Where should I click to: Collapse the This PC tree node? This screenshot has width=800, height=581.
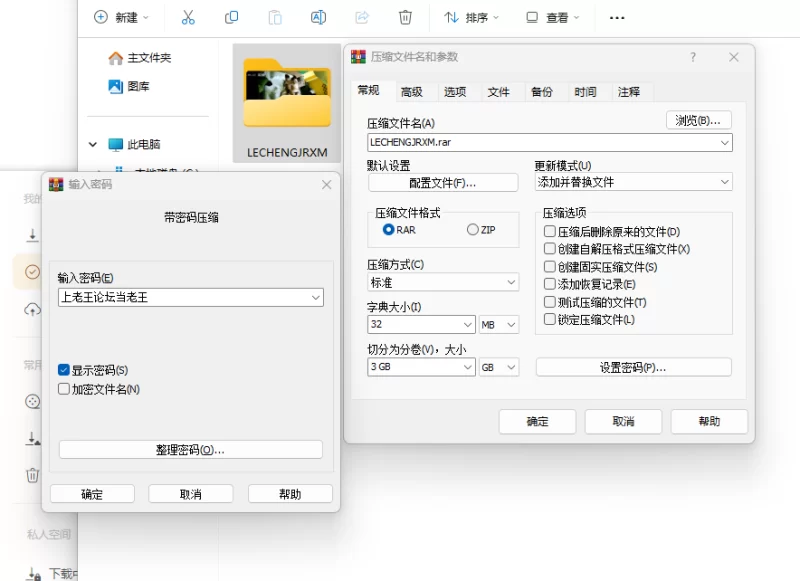click(x=93, y=144)
